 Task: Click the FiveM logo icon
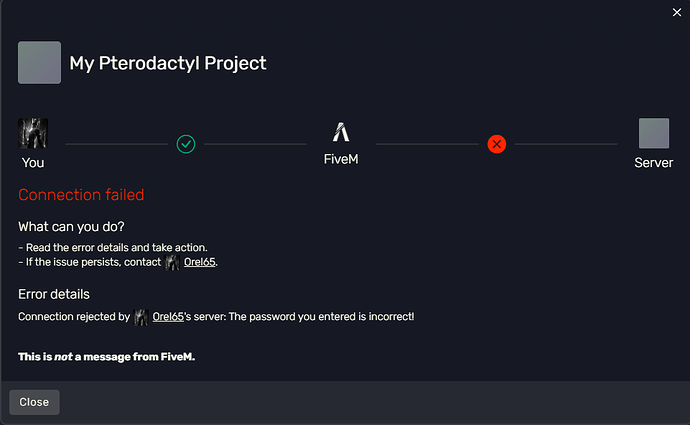[341, 132]
